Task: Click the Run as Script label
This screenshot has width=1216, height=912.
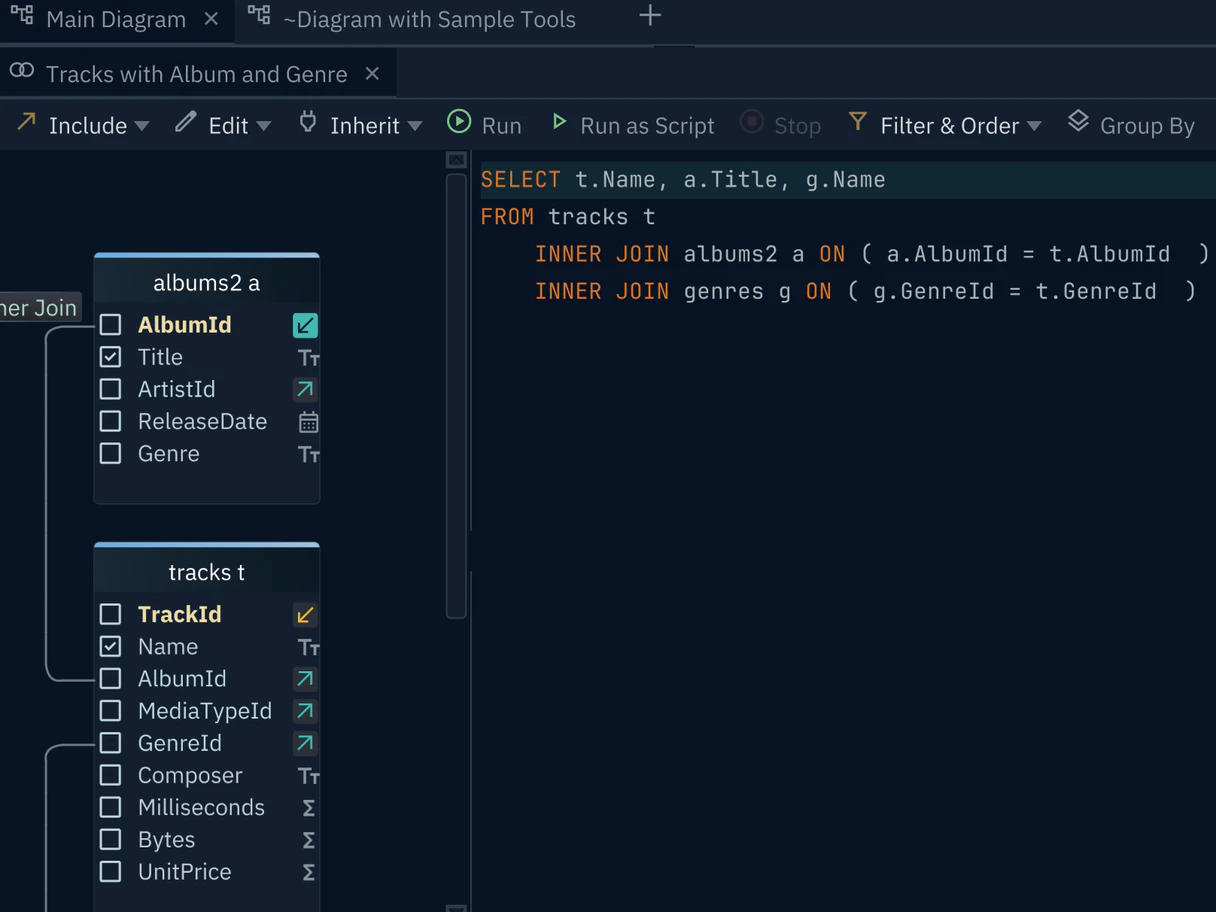Action: click(x=647, y=126)
